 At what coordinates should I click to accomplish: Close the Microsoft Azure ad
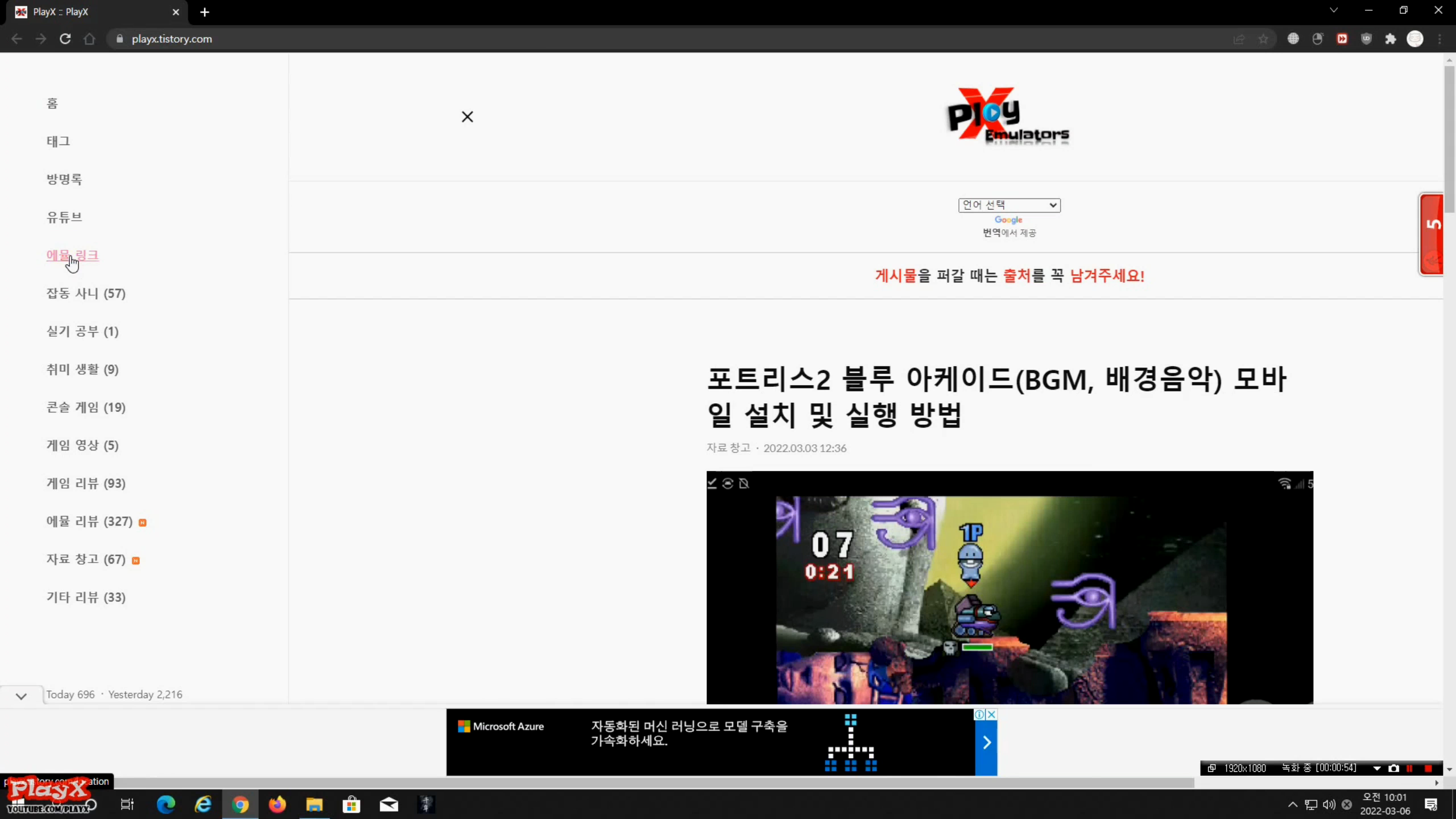(x=991, y=714)
